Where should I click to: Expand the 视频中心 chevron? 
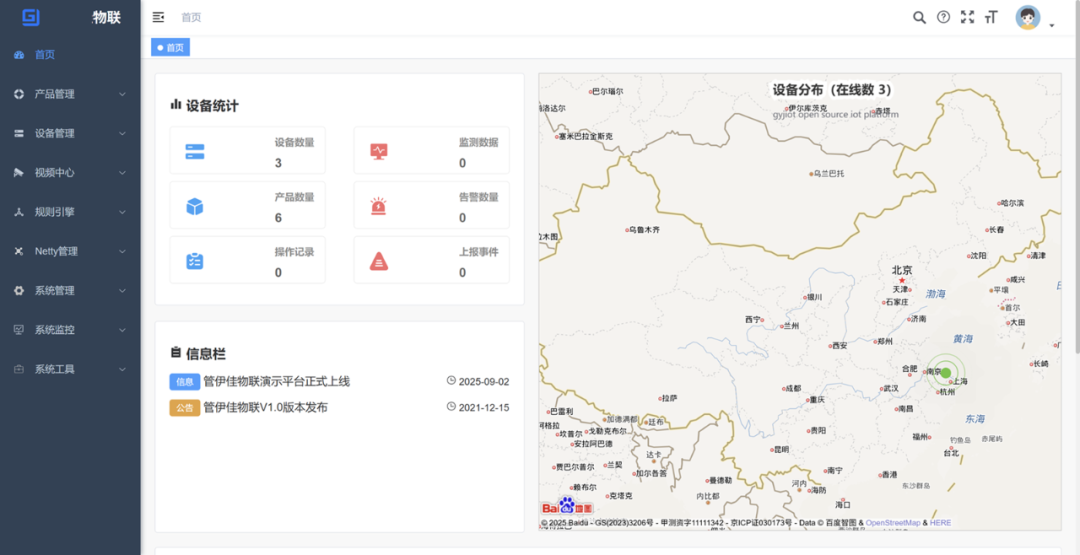coord(123,173)
